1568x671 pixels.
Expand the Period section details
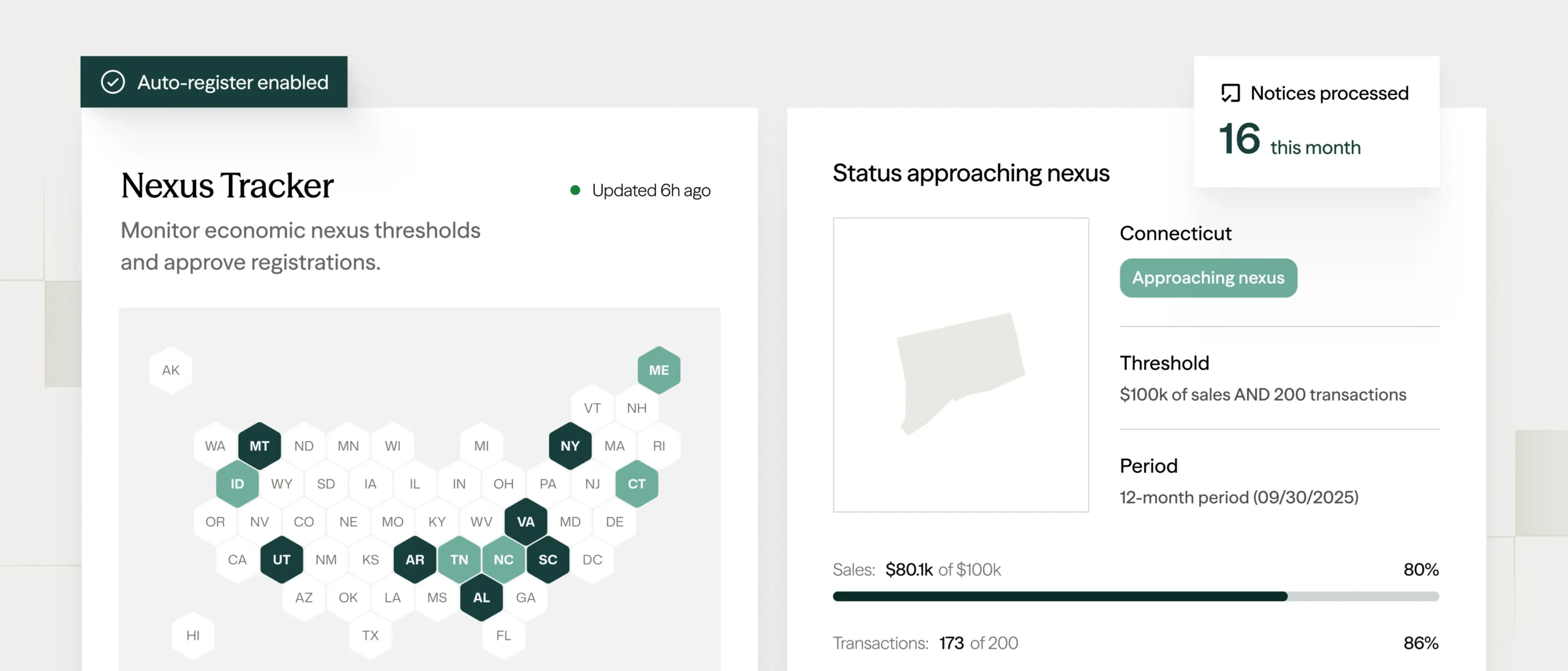coord(1148,465)
